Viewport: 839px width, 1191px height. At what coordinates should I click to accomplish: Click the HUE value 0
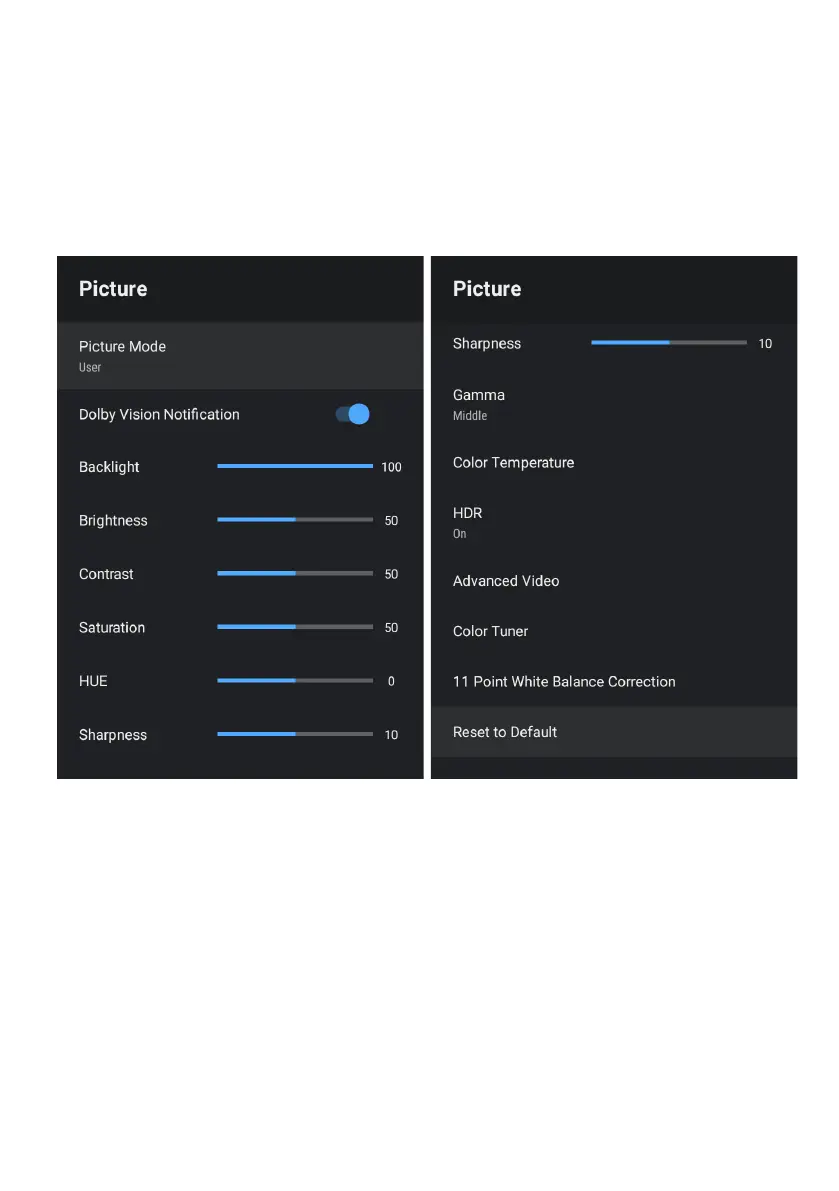(391, 681)
